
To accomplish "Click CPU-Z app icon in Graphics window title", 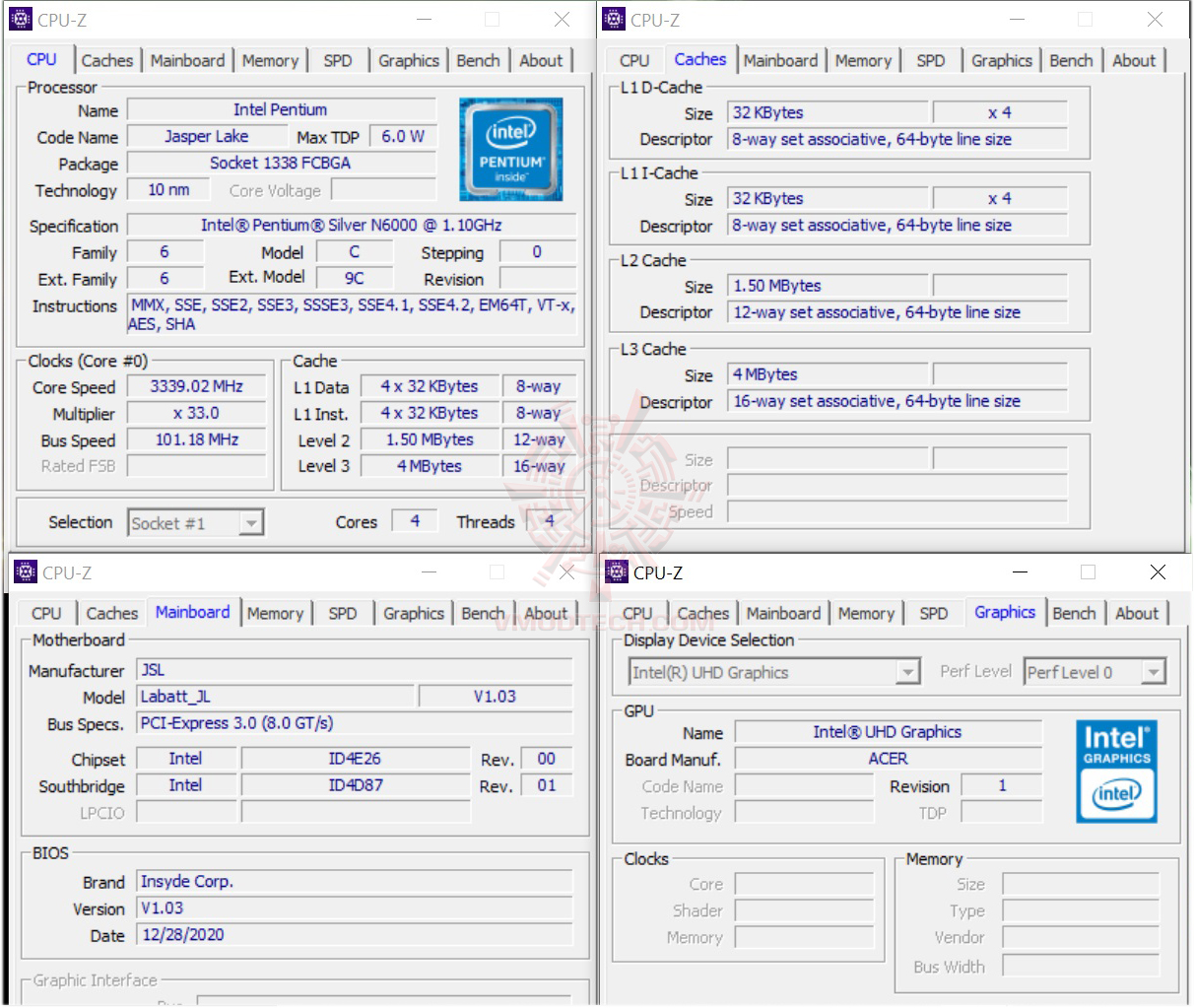I will [x=617, y=571].
